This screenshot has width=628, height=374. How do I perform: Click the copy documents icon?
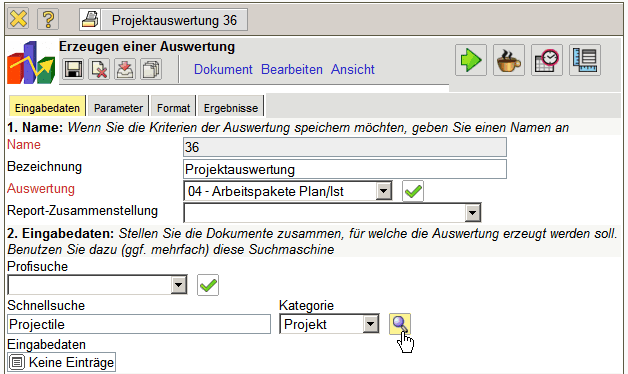pos(151,69)
